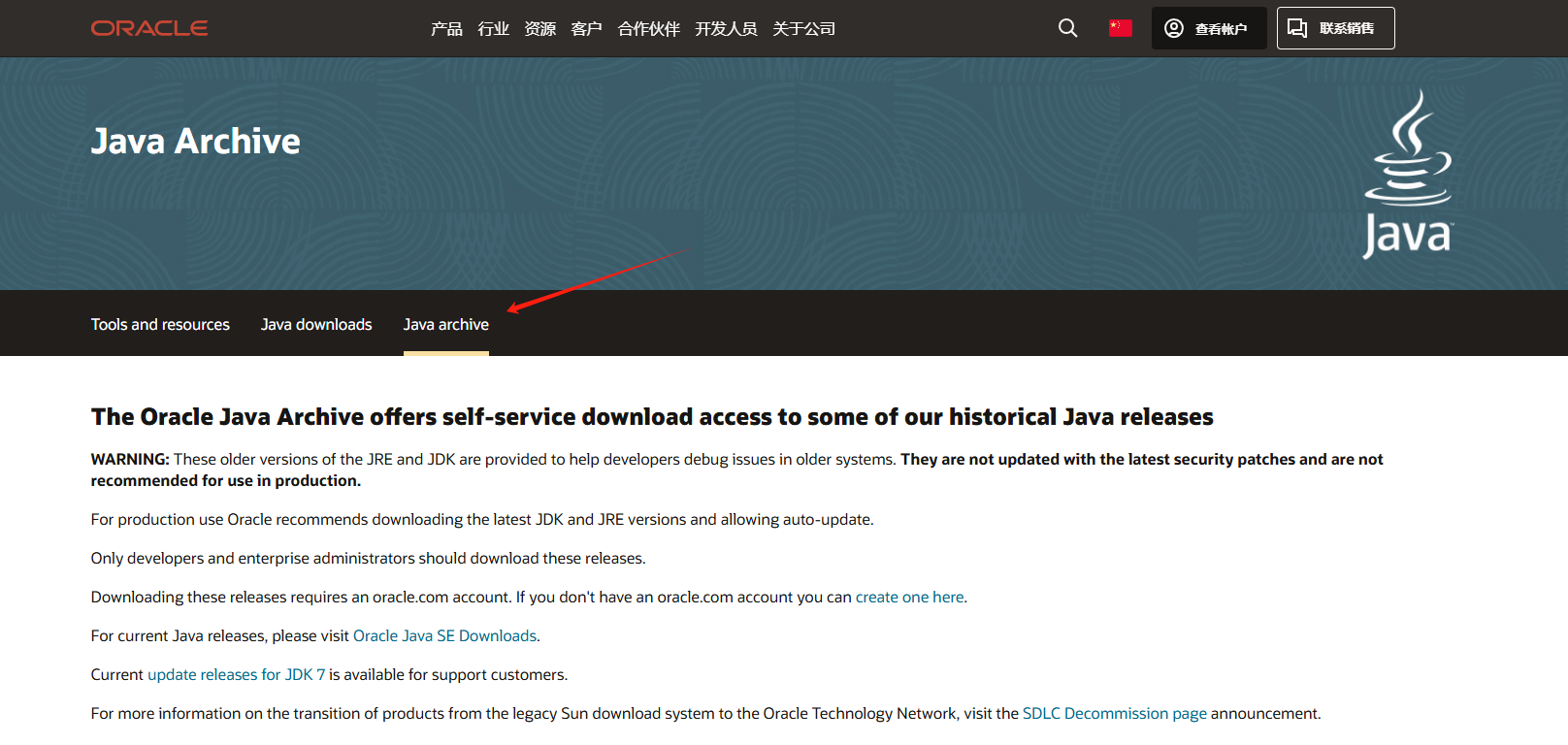
Task: Switch to Tools and resources tab
Action: click(160, 324)
